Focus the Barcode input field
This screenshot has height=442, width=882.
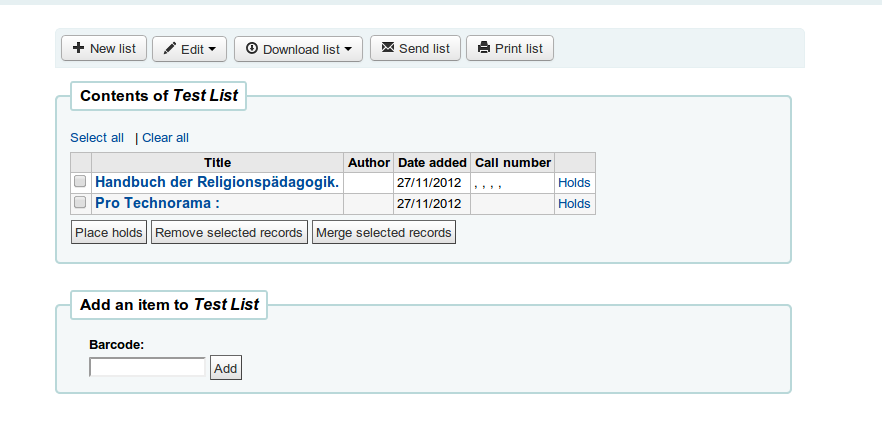(147, 367)
